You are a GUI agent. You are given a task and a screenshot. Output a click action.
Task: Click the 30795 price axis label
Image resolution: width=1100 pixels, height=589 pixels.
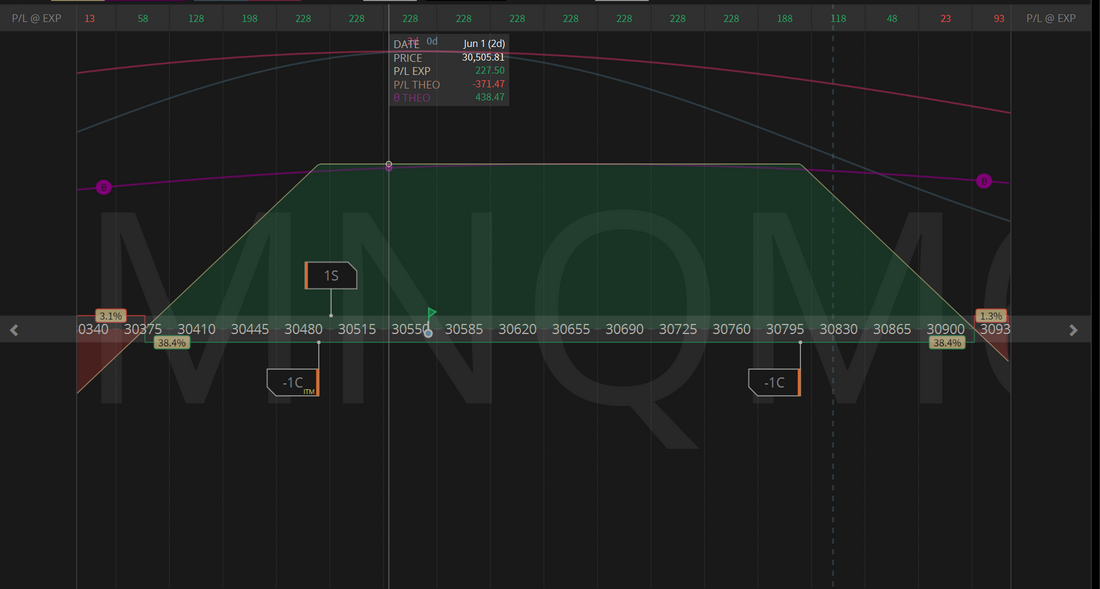point(785,330)
